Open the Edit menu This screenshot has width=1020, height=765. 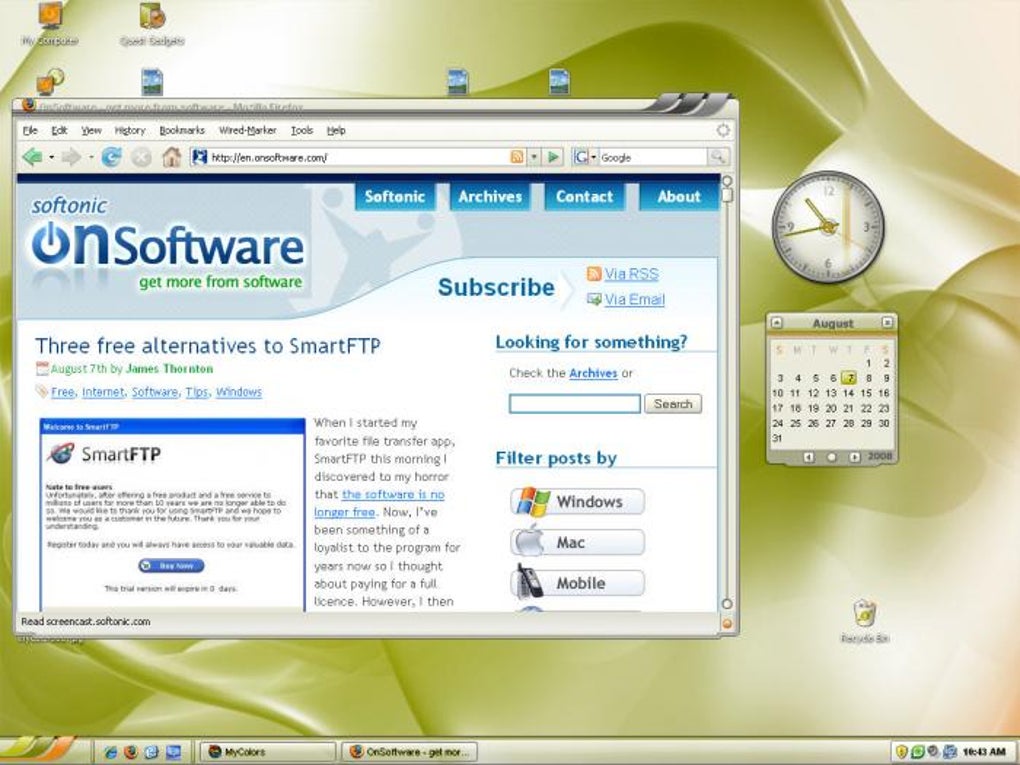[59, 130]
